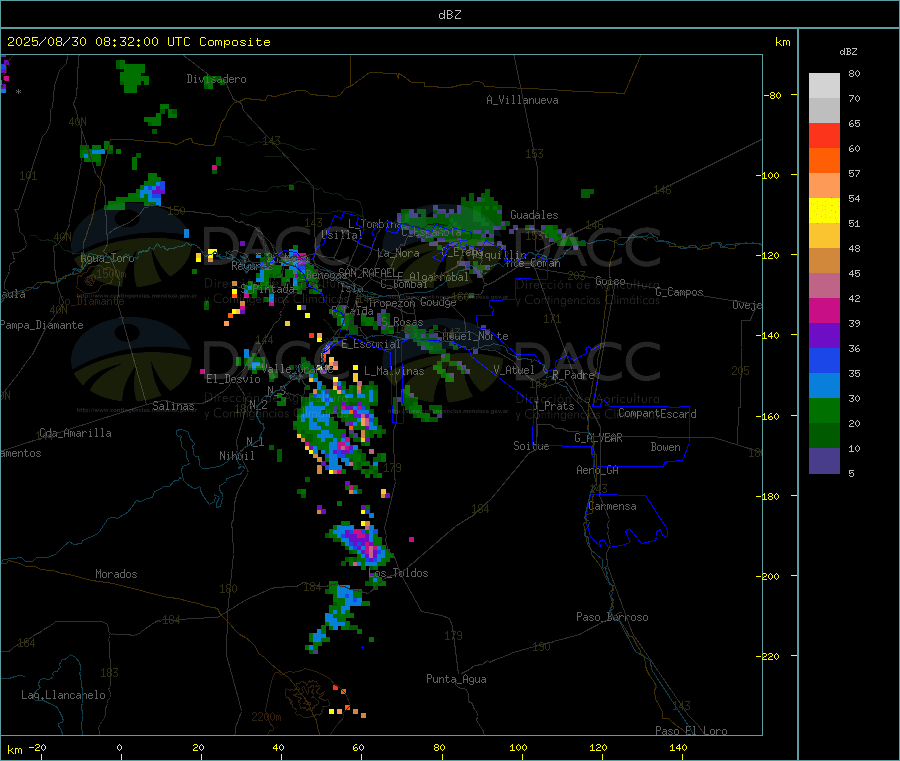Select the 54 dBZ yellow legend swatch

[x=824, y=211]
